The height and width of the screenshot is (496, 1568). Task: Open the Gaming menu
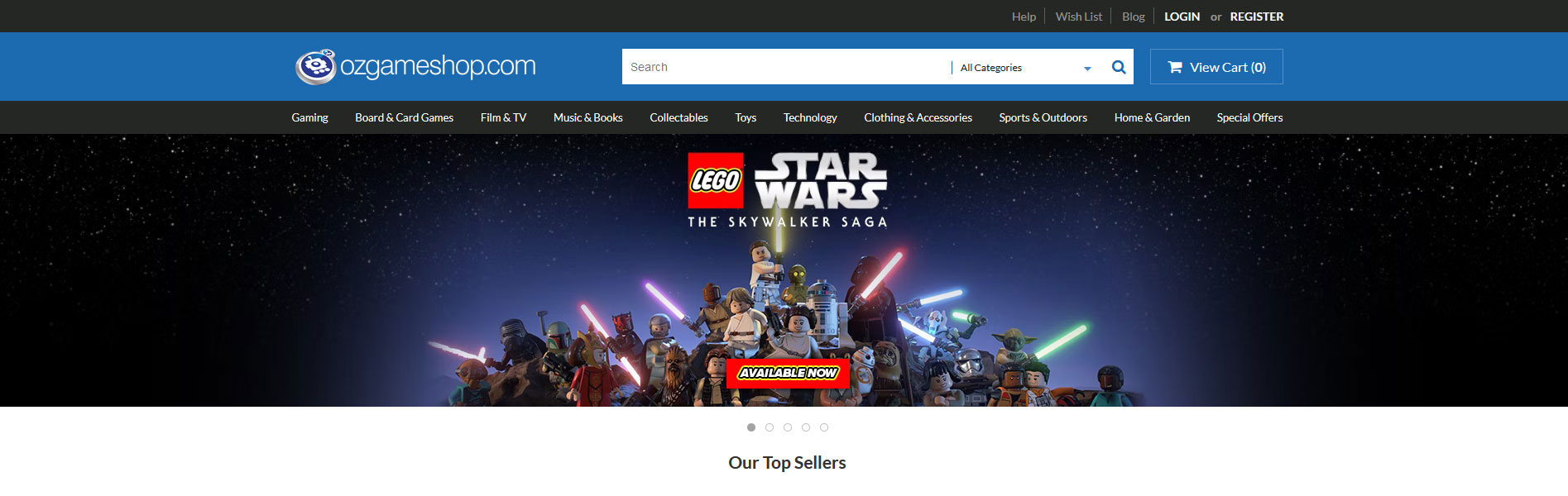[x=309, y=117]
